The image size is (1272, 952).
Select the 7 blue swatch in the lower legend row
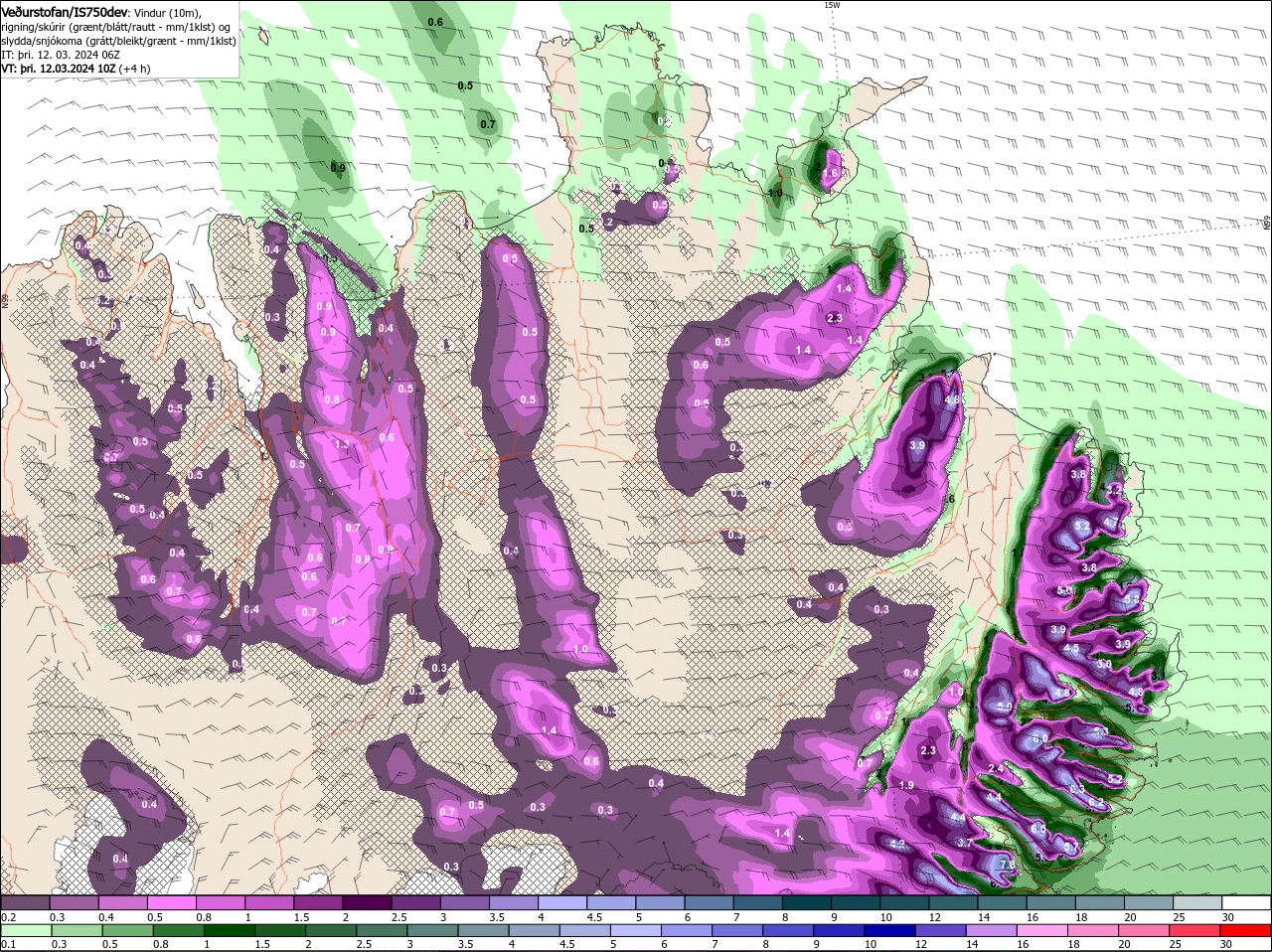[x=739, y=930]
